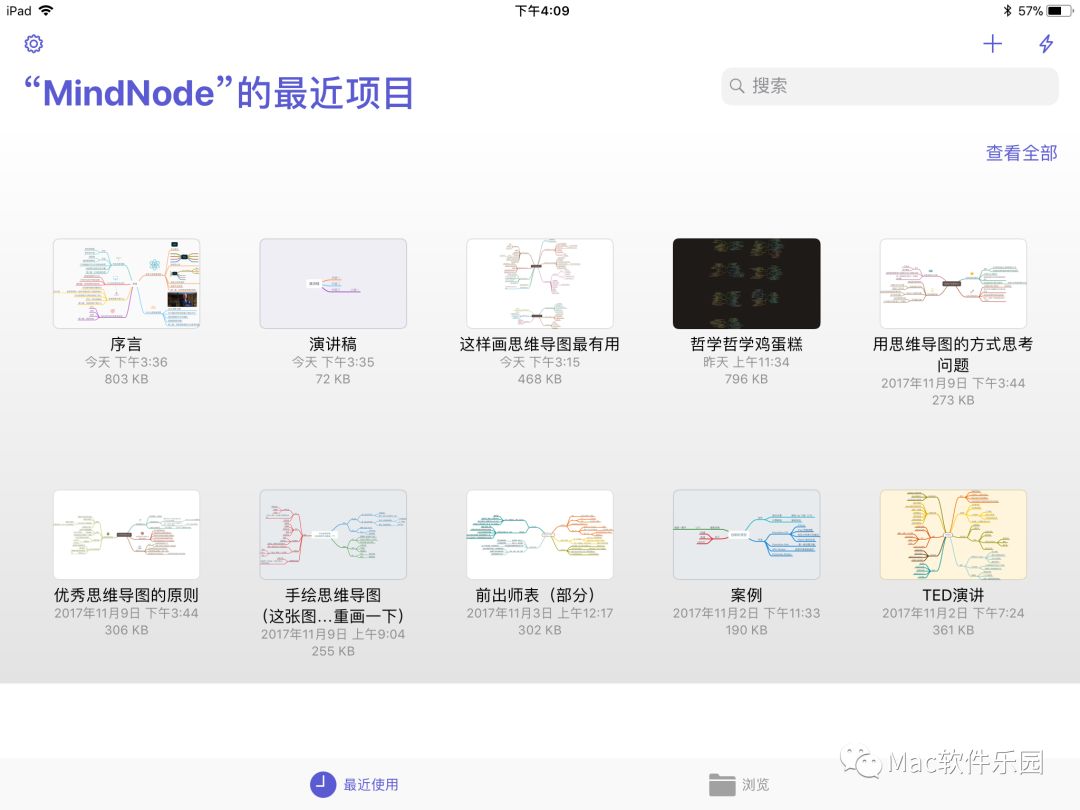Click the 306 KB file size
This screenshot has height=810, width=1080.
click(126, 630)
